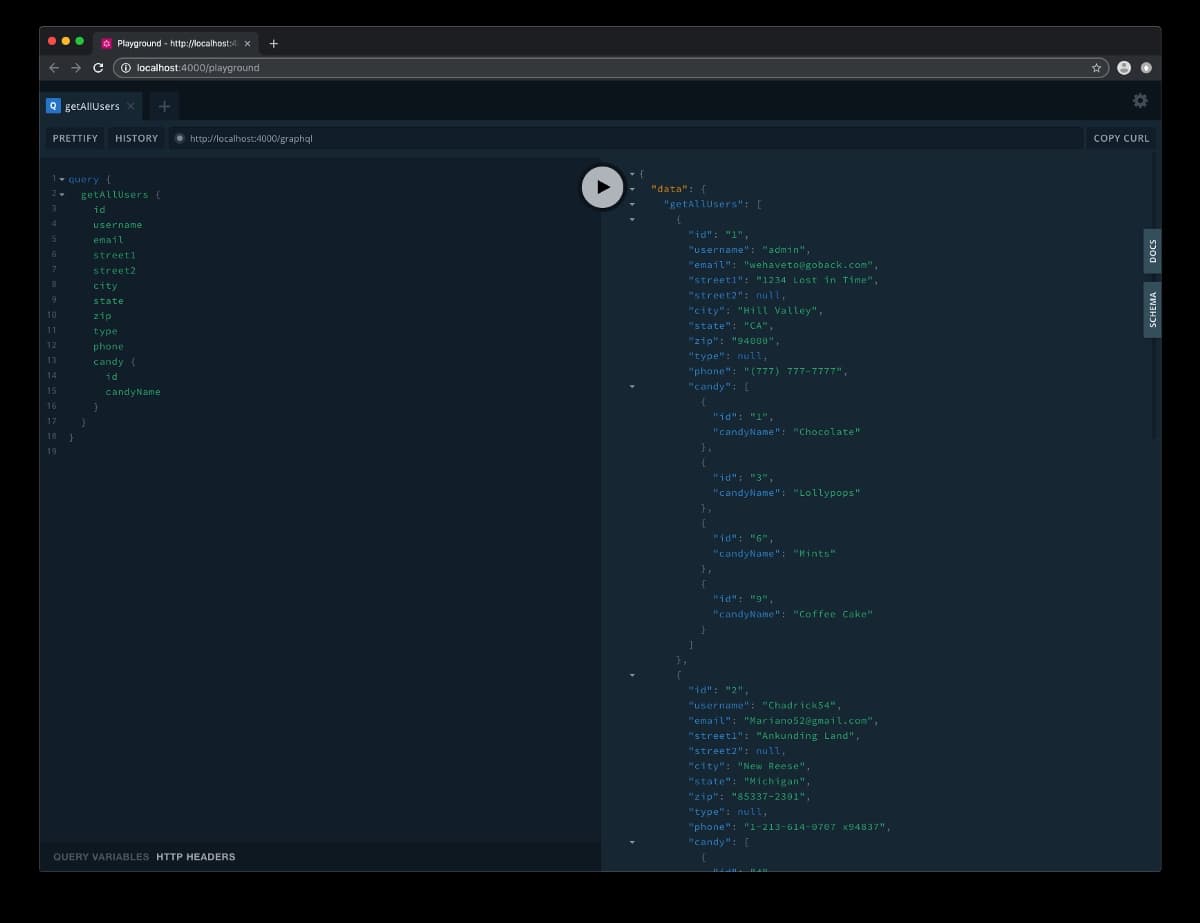Click the query tab's Q icon
This screenshot has width=1200, height=923.
point(53,105)
